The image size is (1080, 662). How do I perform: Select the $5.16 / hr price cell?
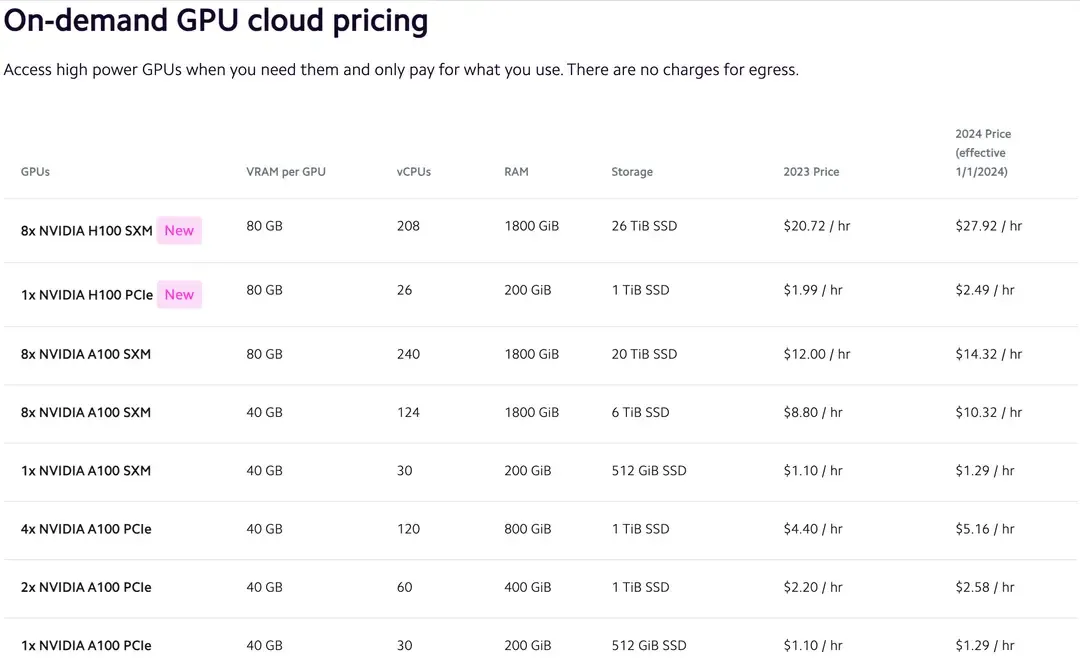tap(984, 529)
